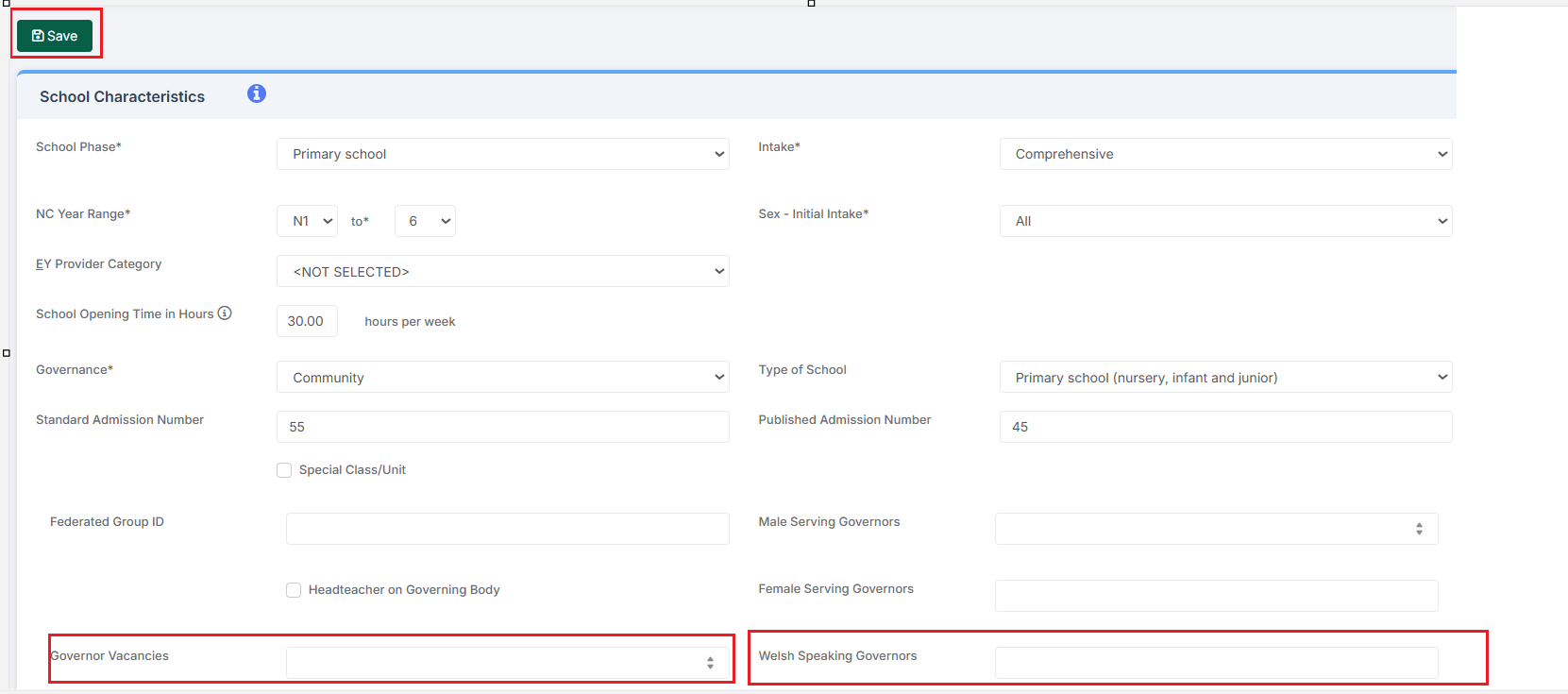Open the School Phase dropdown

tap(502, 154)
